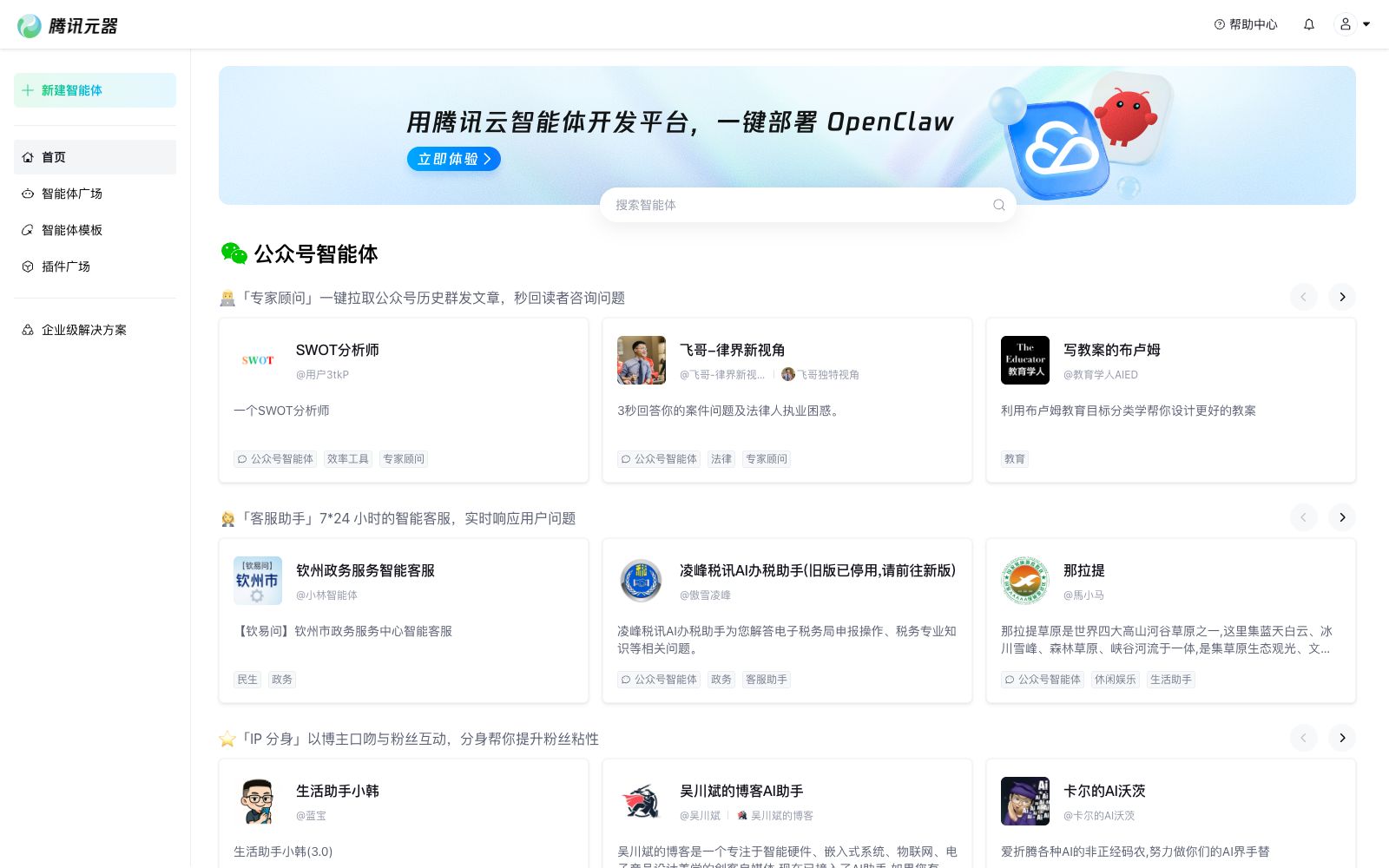
Task: Open SWOT分析师 card title
Action: (x=338, y=350)
